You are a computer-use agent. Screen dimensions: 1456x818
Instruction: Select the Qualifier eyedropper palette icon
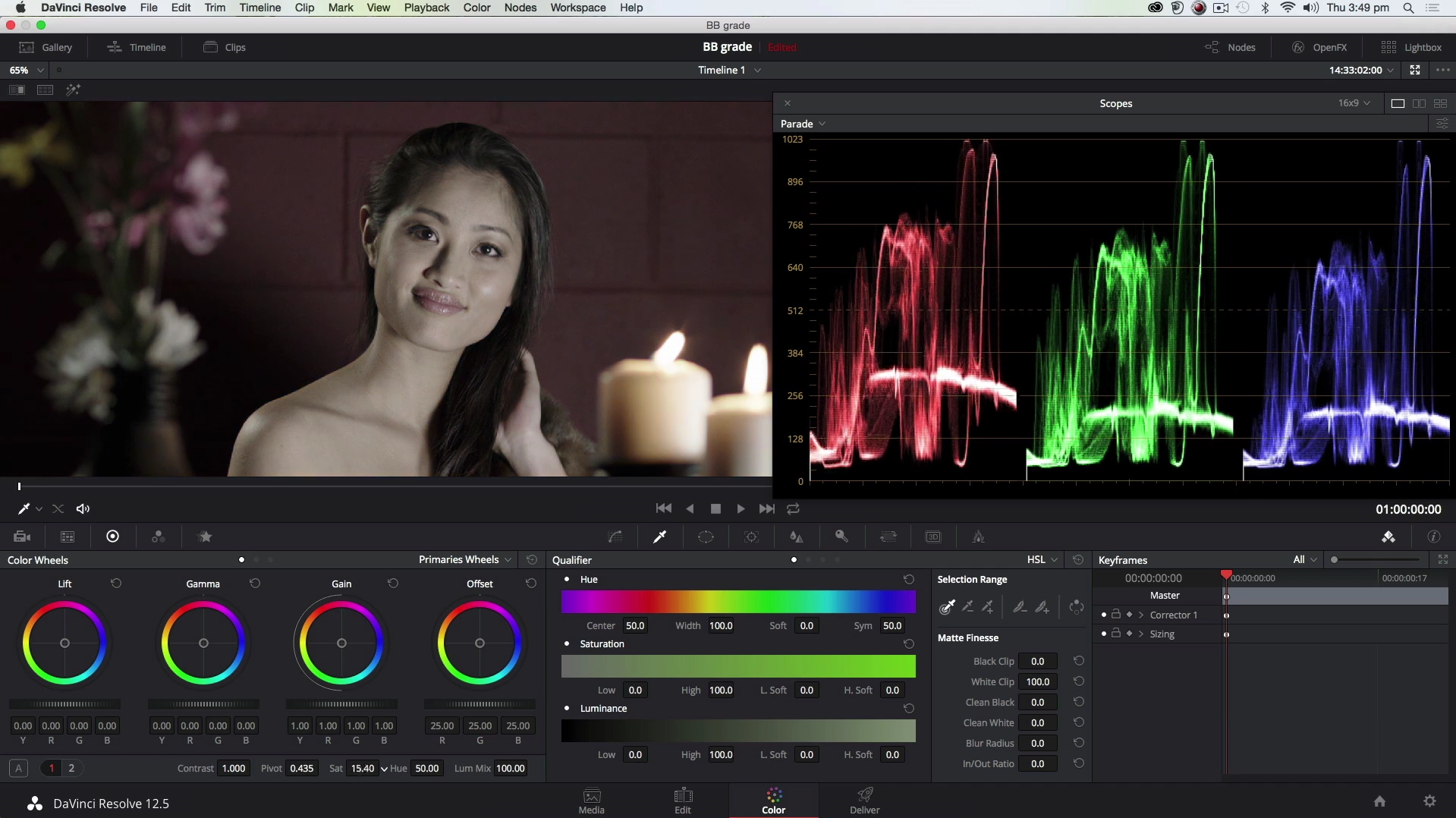coord(660,536)
